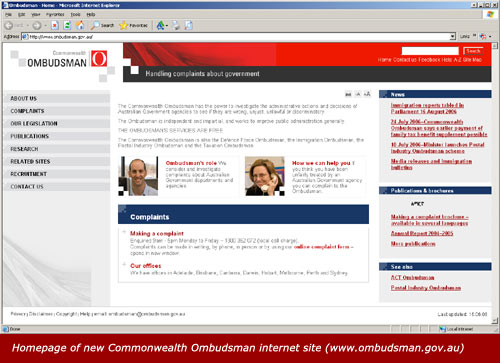The height and width of the screenshot is (363, 500).
Task: Open the Favorites menu
Action: point(55,14)
